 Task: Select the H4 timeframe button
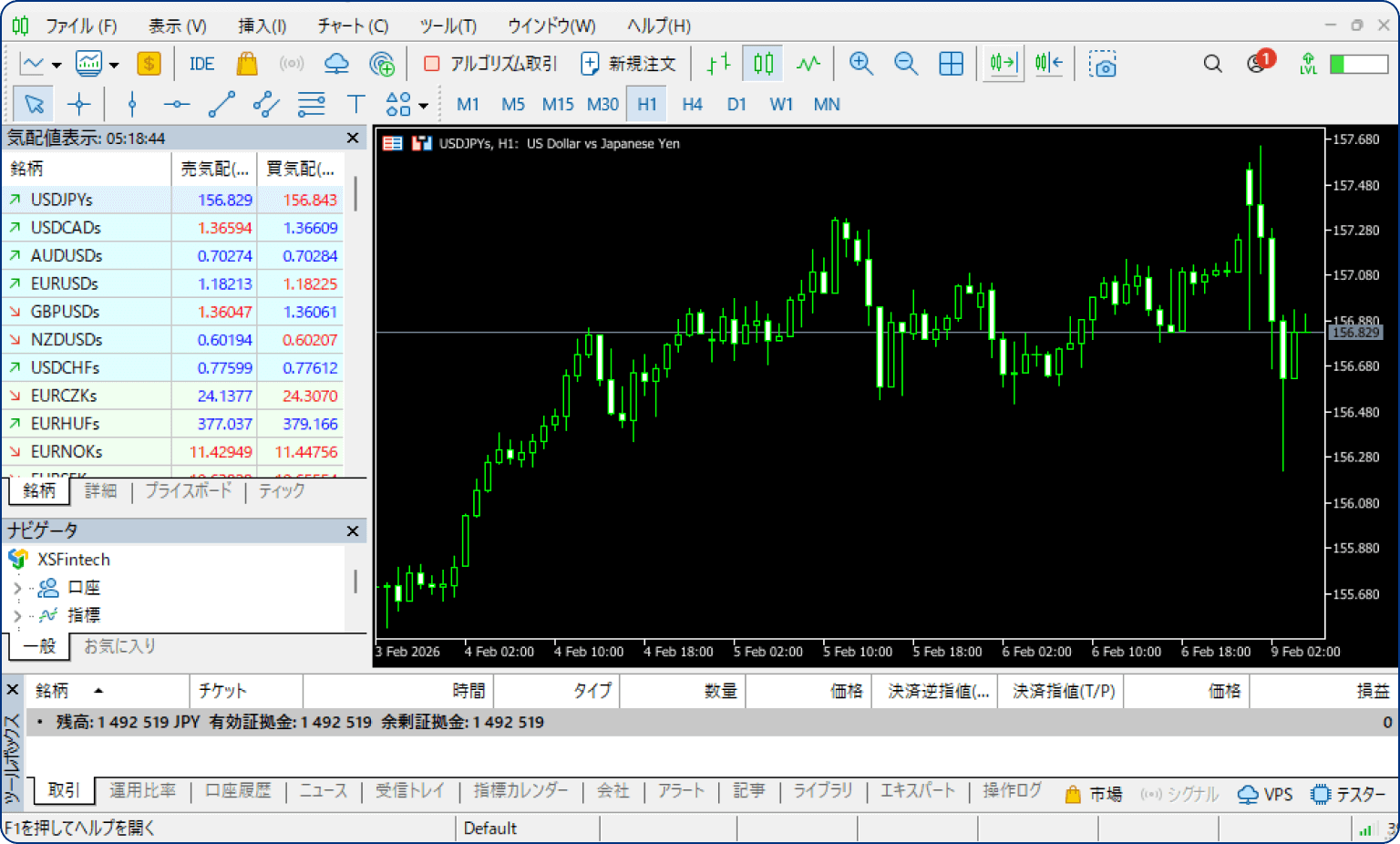692,104
